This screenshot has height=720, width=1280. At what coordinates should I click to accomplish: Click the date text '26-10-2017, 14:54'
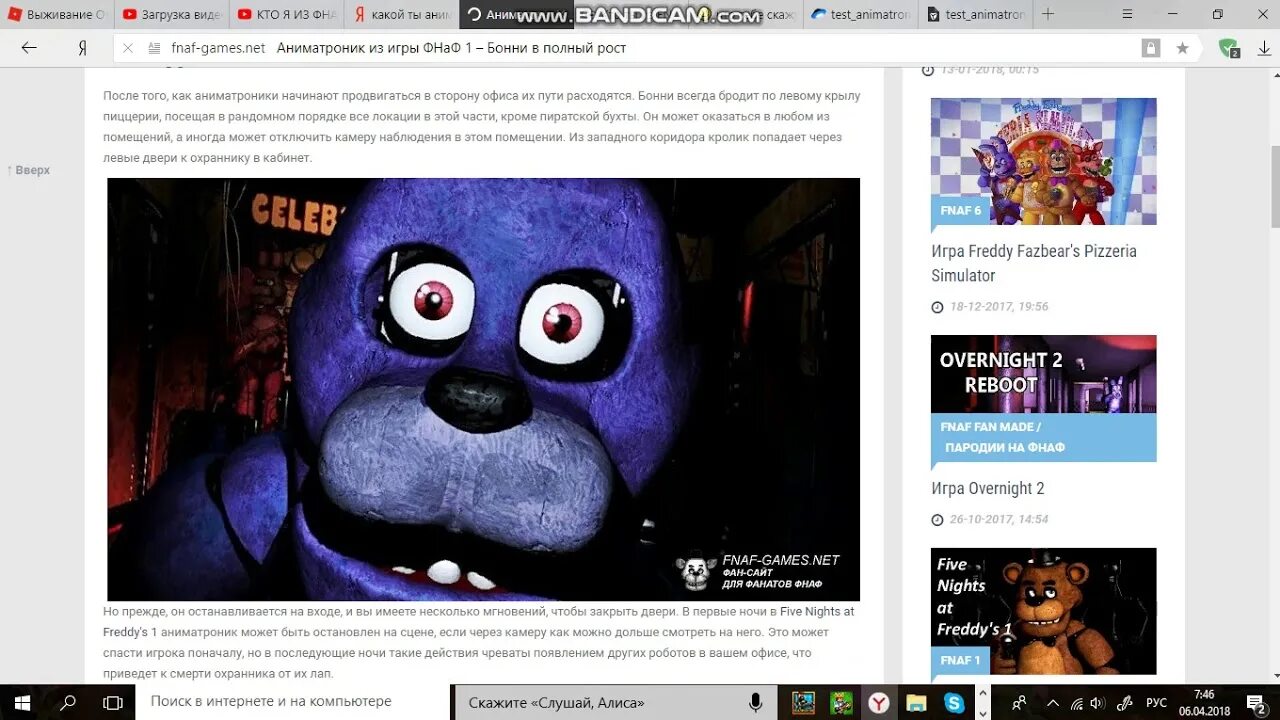[x=999, y=520]
